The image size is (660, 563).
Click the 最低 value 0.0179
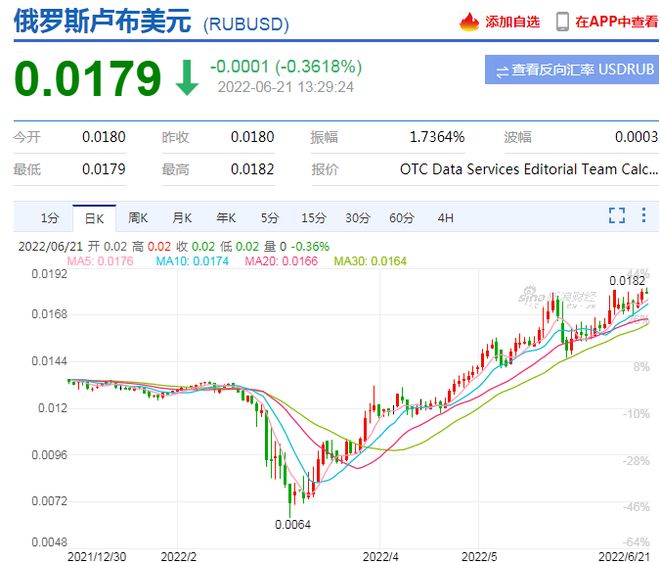pos(104,169)
